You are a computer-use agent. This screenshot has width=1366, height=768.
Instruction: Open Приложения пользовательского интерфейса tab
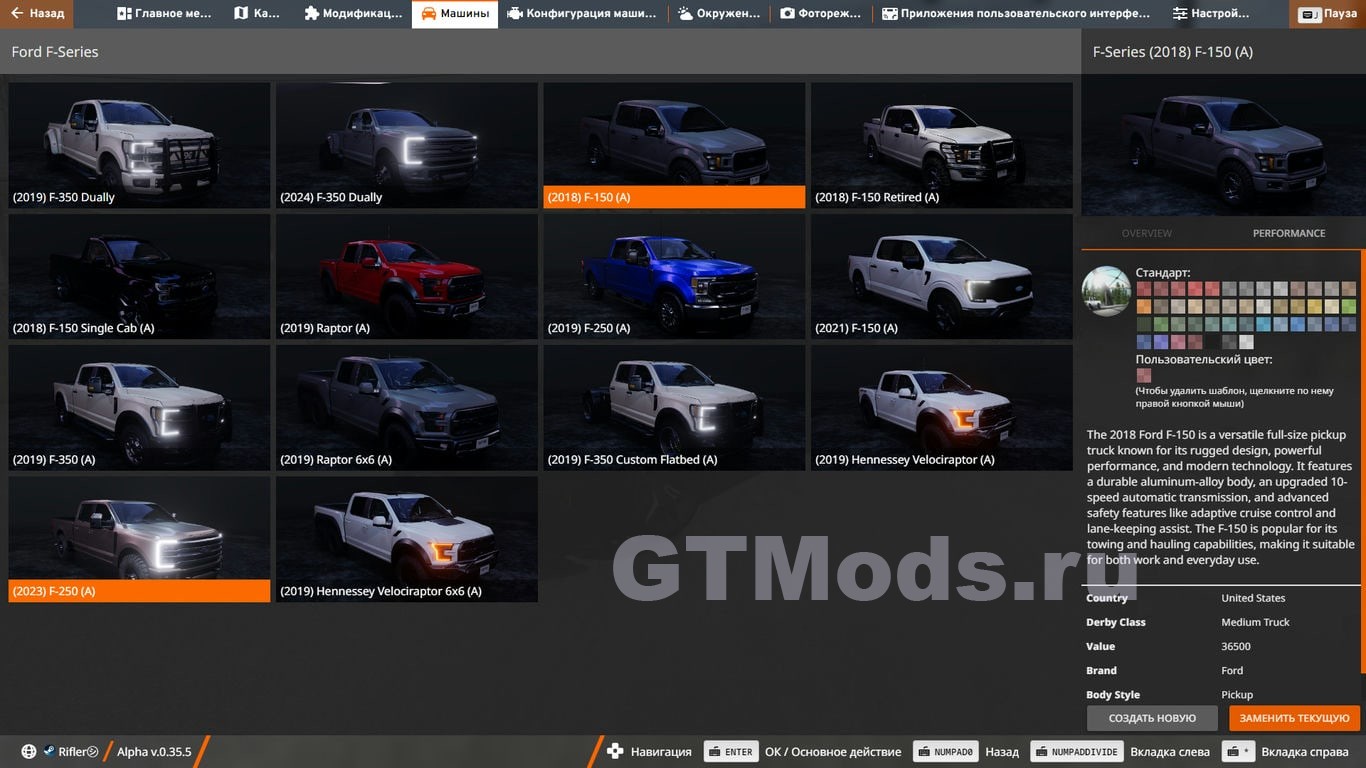(1016, 14)
